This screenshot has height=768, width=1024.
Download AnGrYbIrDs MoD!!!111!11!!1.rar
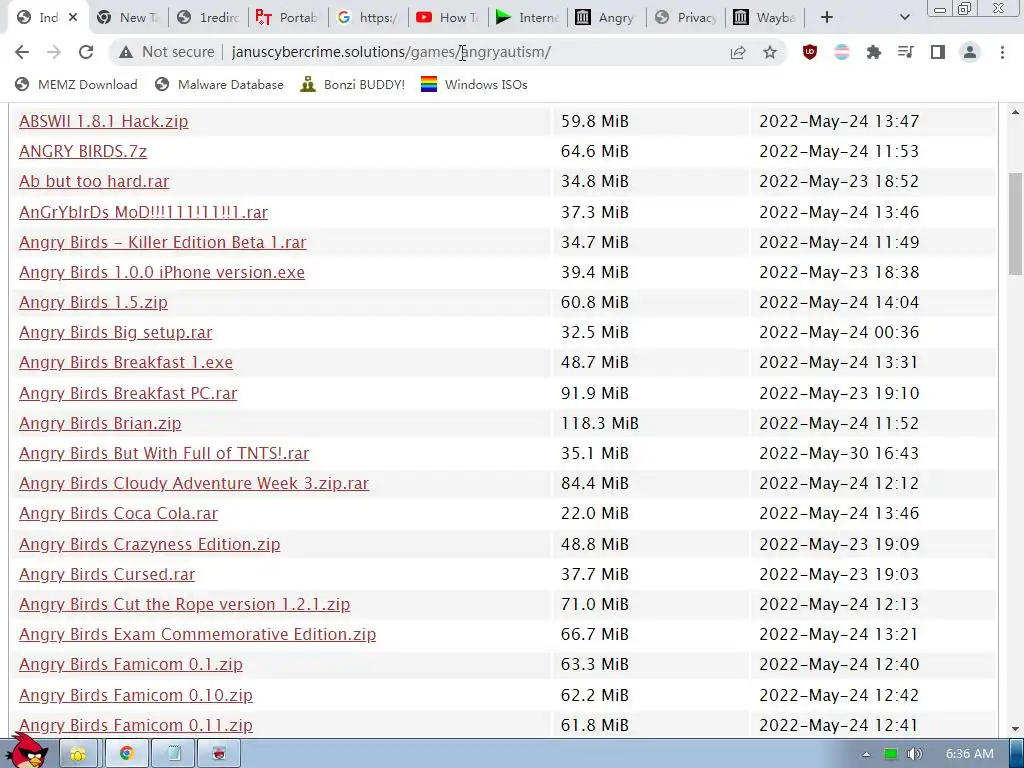(x=143, y=212)
